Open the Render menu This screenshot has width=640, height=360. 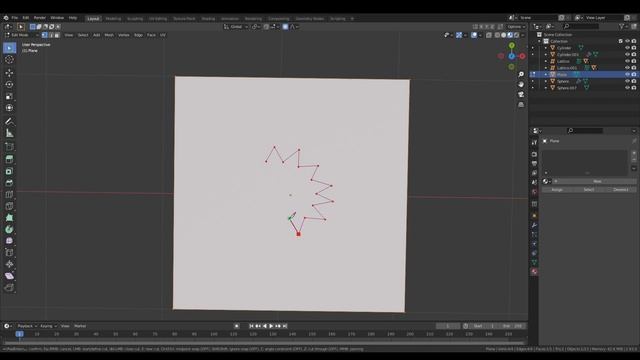[x=40, y=18]
